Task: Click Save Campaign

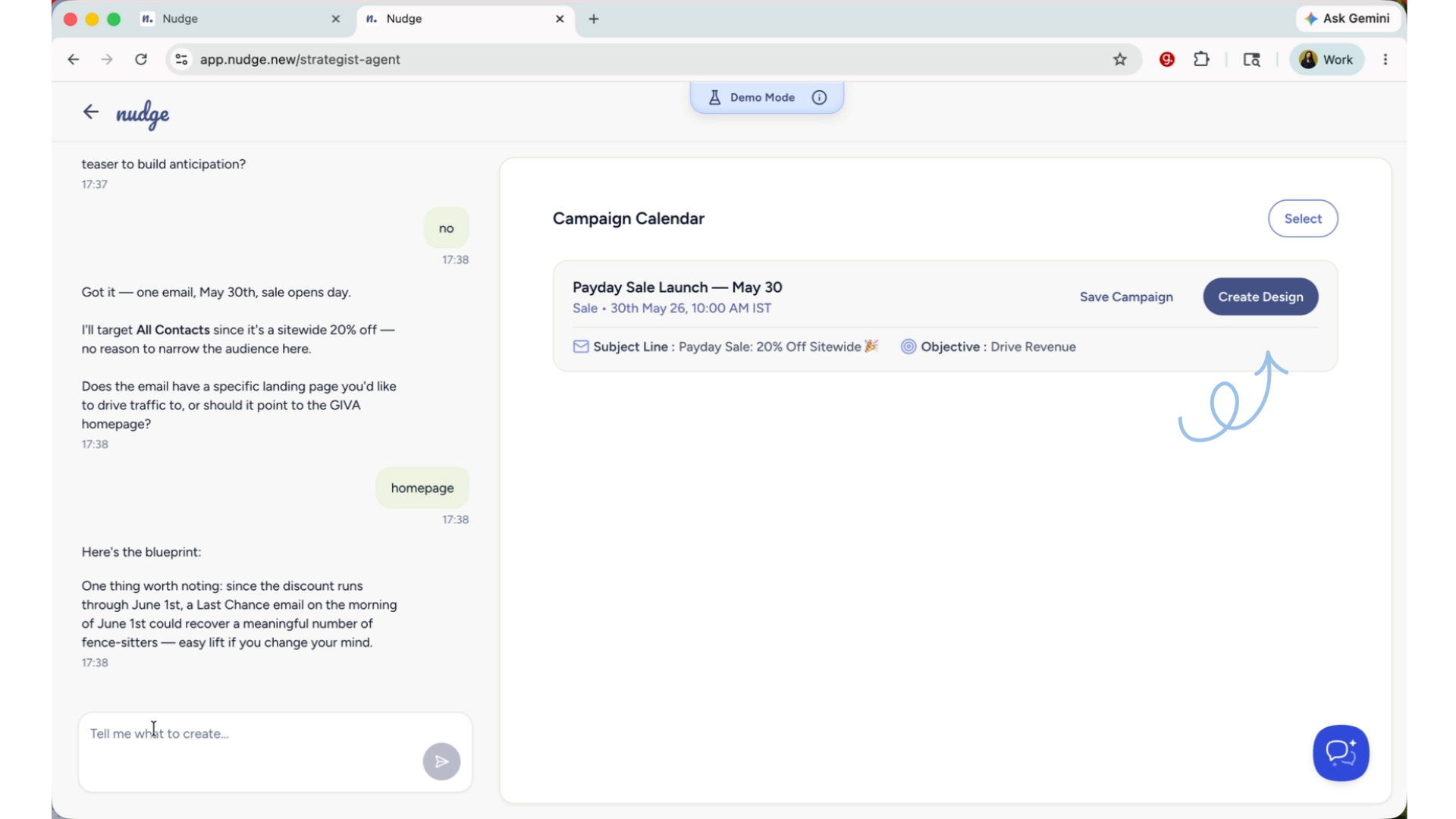Action: tap(1126, 297)
